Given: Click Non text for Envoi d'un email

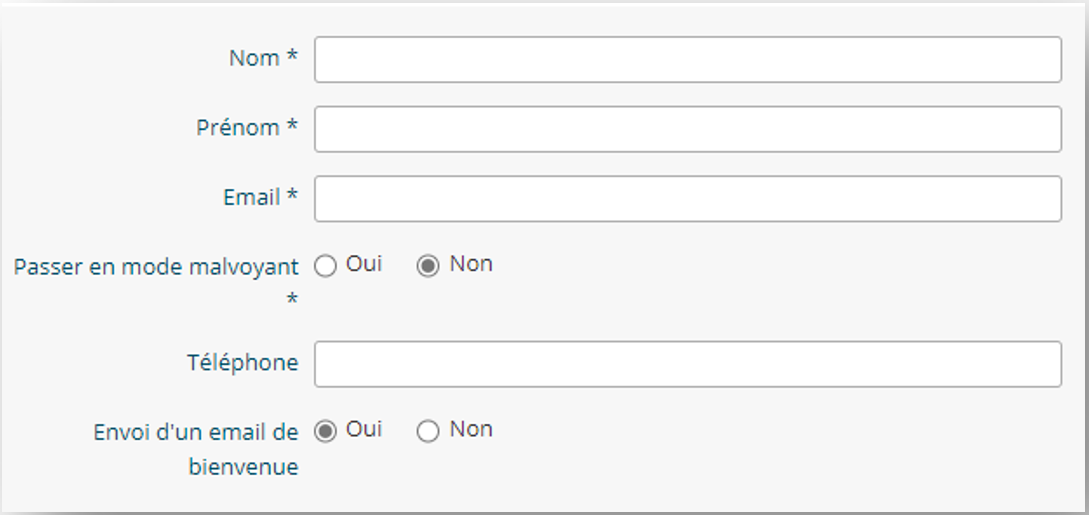Looking at the screenshot, I should (x=471, y=430).
